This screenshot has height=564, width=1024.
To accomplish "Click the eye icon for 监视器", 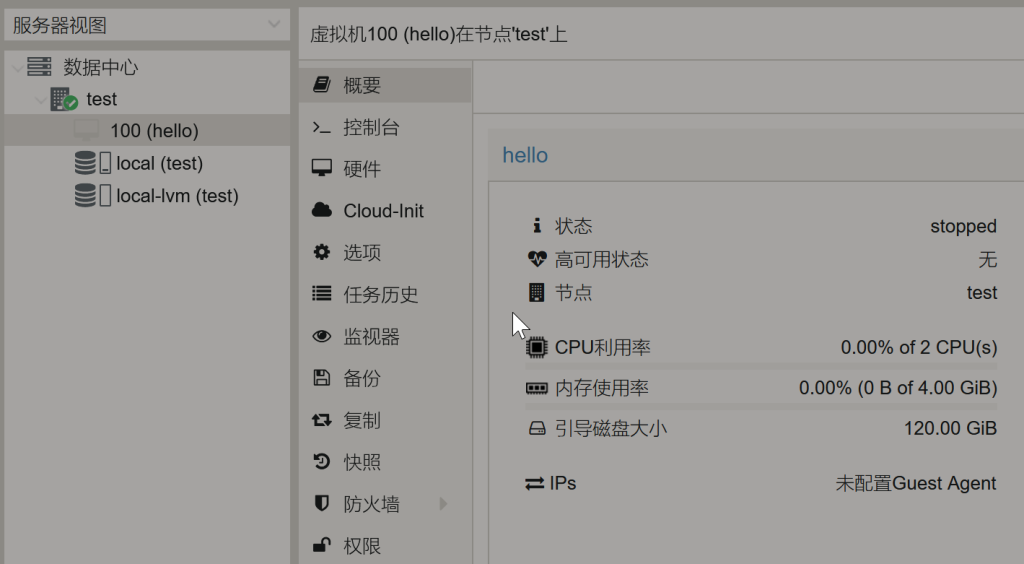I will pyautogui.click(x=321, y=337).
